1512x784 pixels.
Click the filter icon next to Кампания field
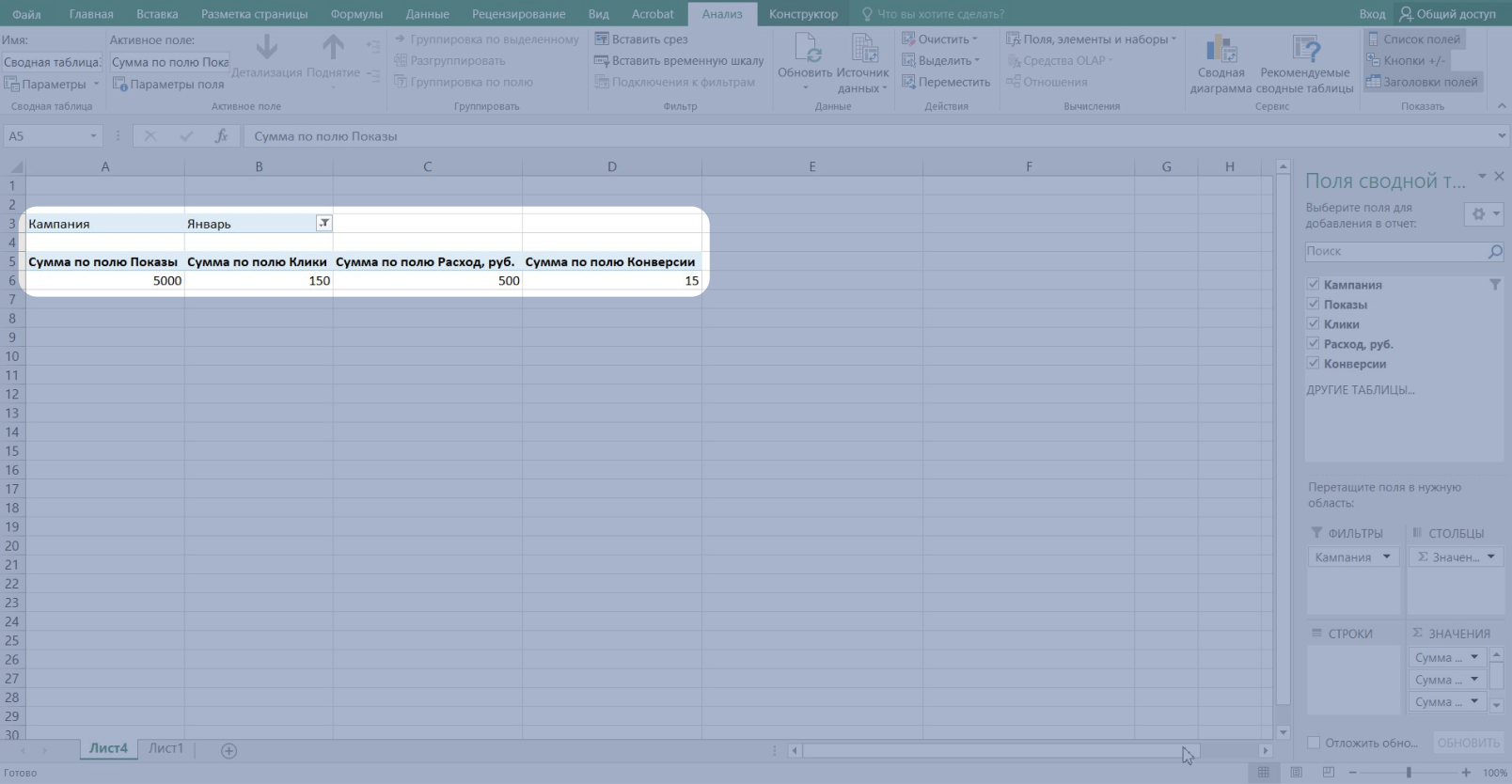click(1495, 285)
